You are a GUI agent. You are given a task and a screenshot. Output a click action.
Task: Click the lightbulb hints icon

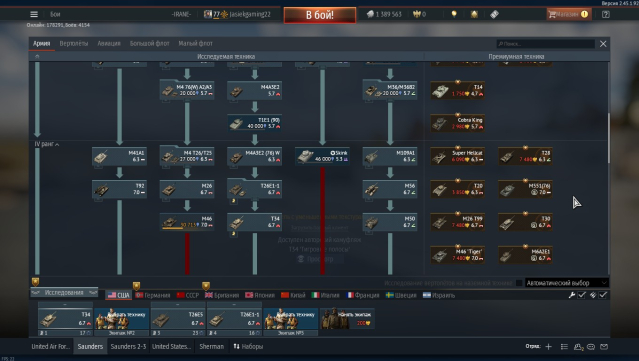pos(454,14)
